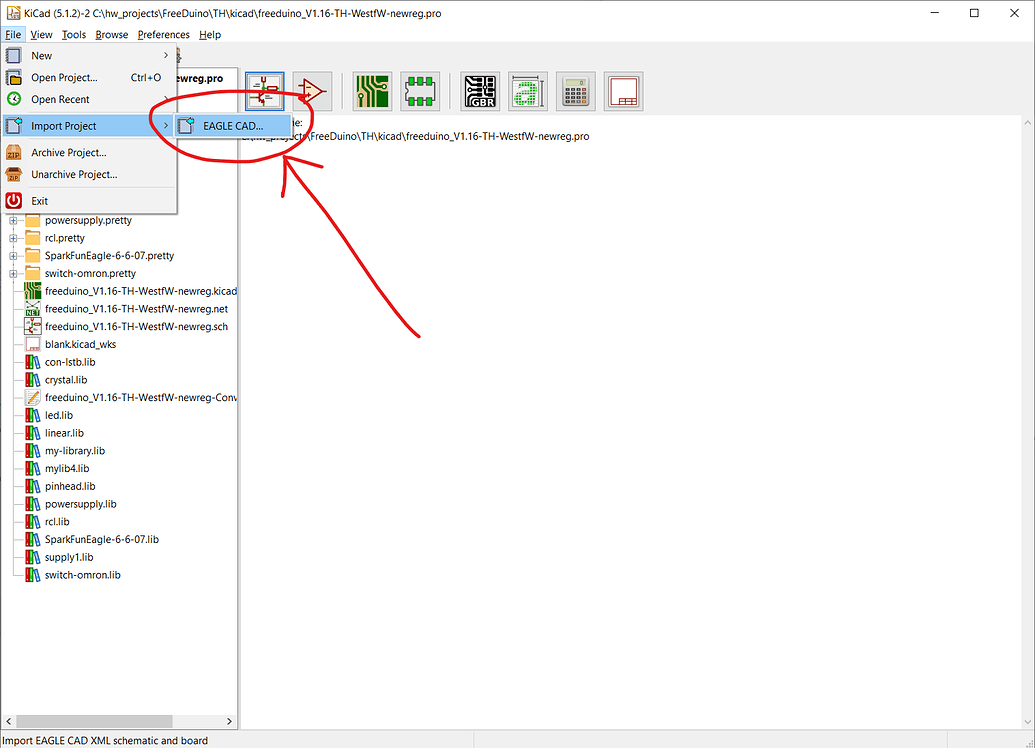1035x748 pixels.
Task: Select Archive Project from the menu
Action: pos(66,152)
